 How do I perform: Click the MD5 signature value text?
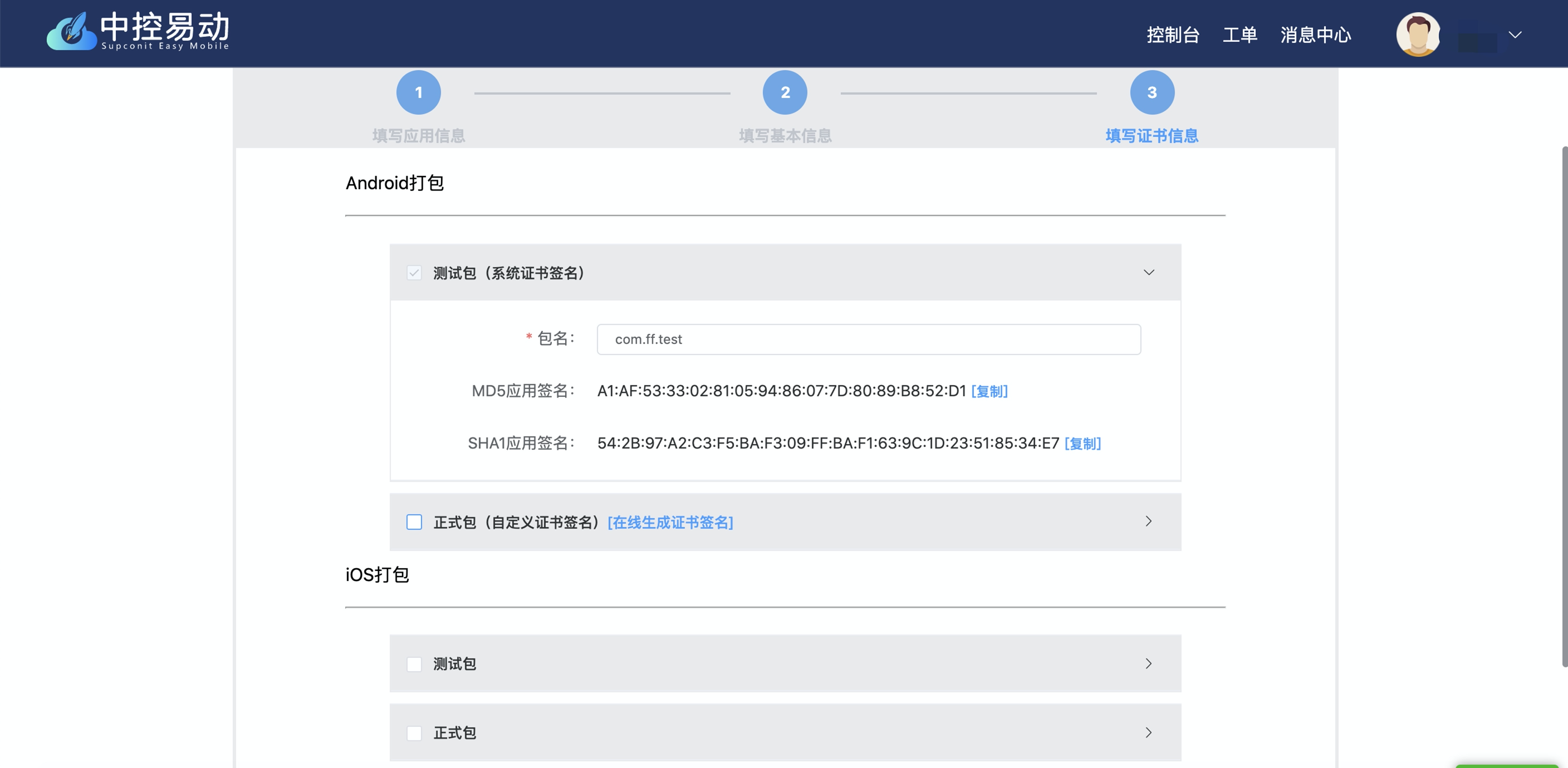click(x=782, y=391)
